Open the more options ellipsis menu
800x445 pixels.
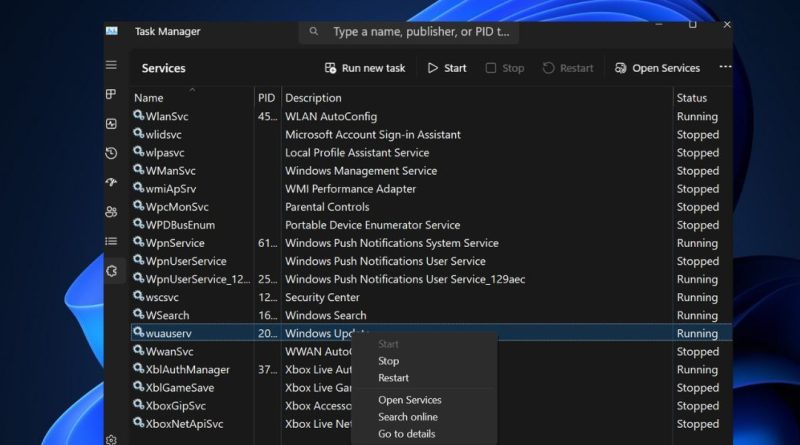coord(725,67)
